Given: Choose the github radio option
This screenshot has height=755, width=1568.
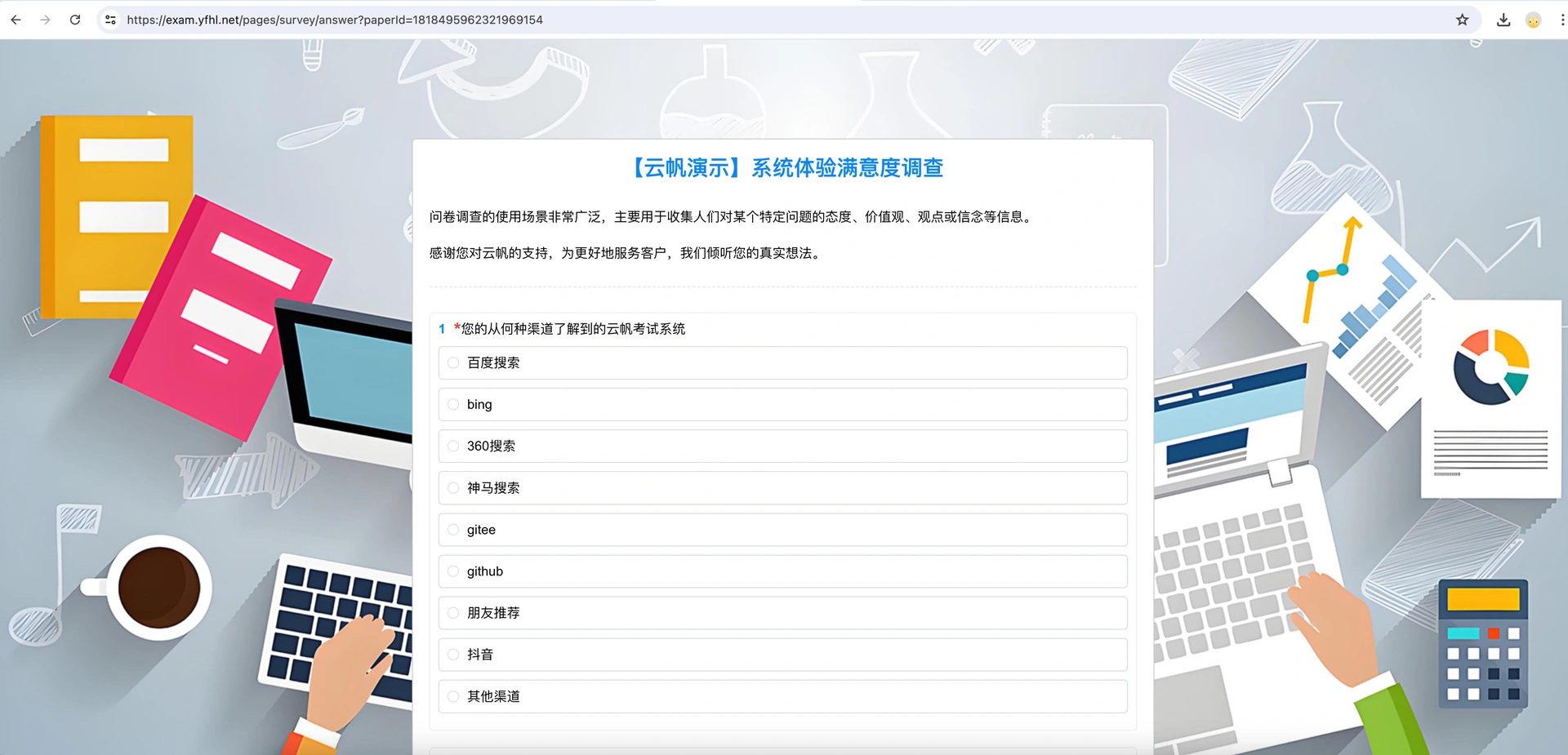Looking at the screenshot, I should point(783,571).
